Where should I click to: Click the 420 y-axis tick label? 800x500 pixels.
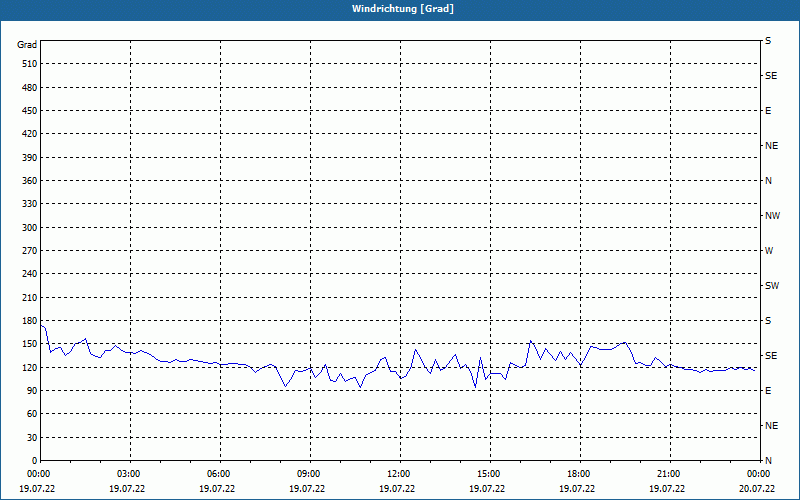tap(29, 134)
